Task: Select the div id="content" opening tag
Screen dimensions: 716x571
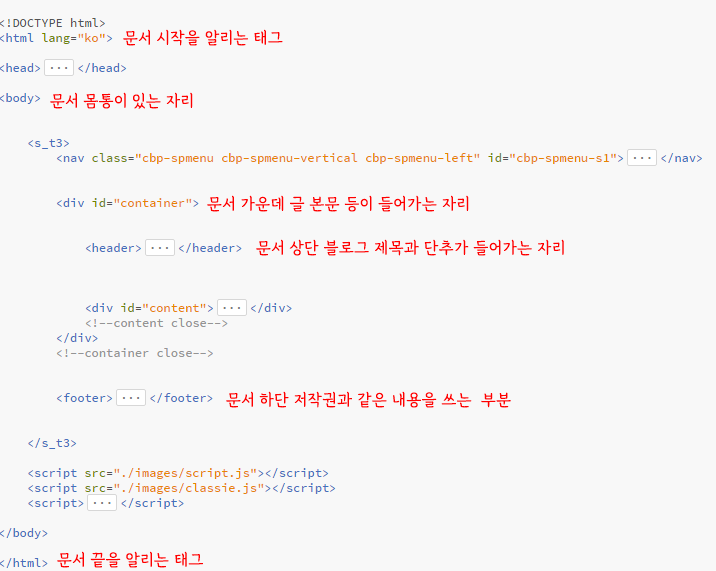Action: coord(149,308)
